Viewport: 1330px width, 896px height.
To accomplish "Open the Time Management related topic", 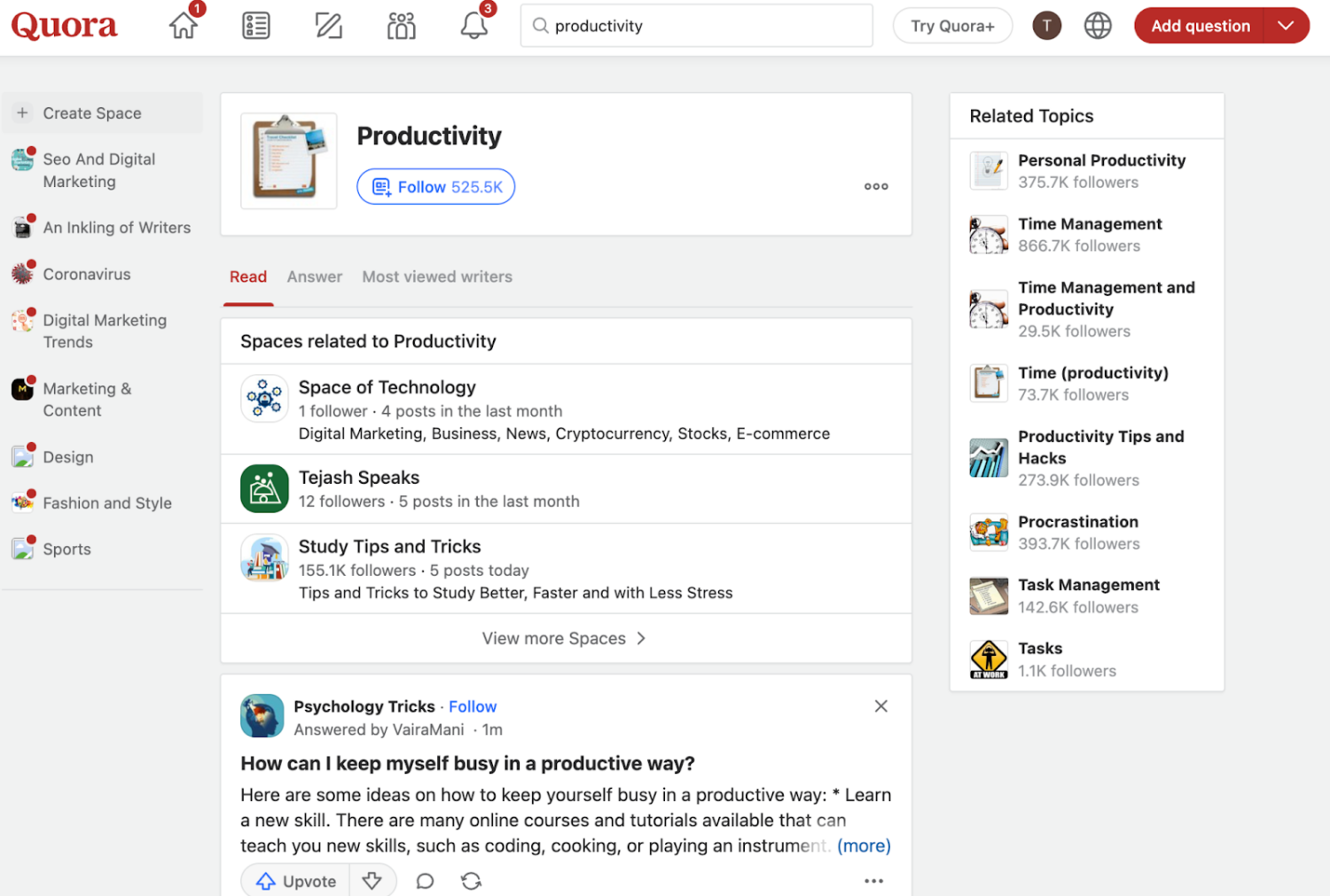I will (1090, 224).
